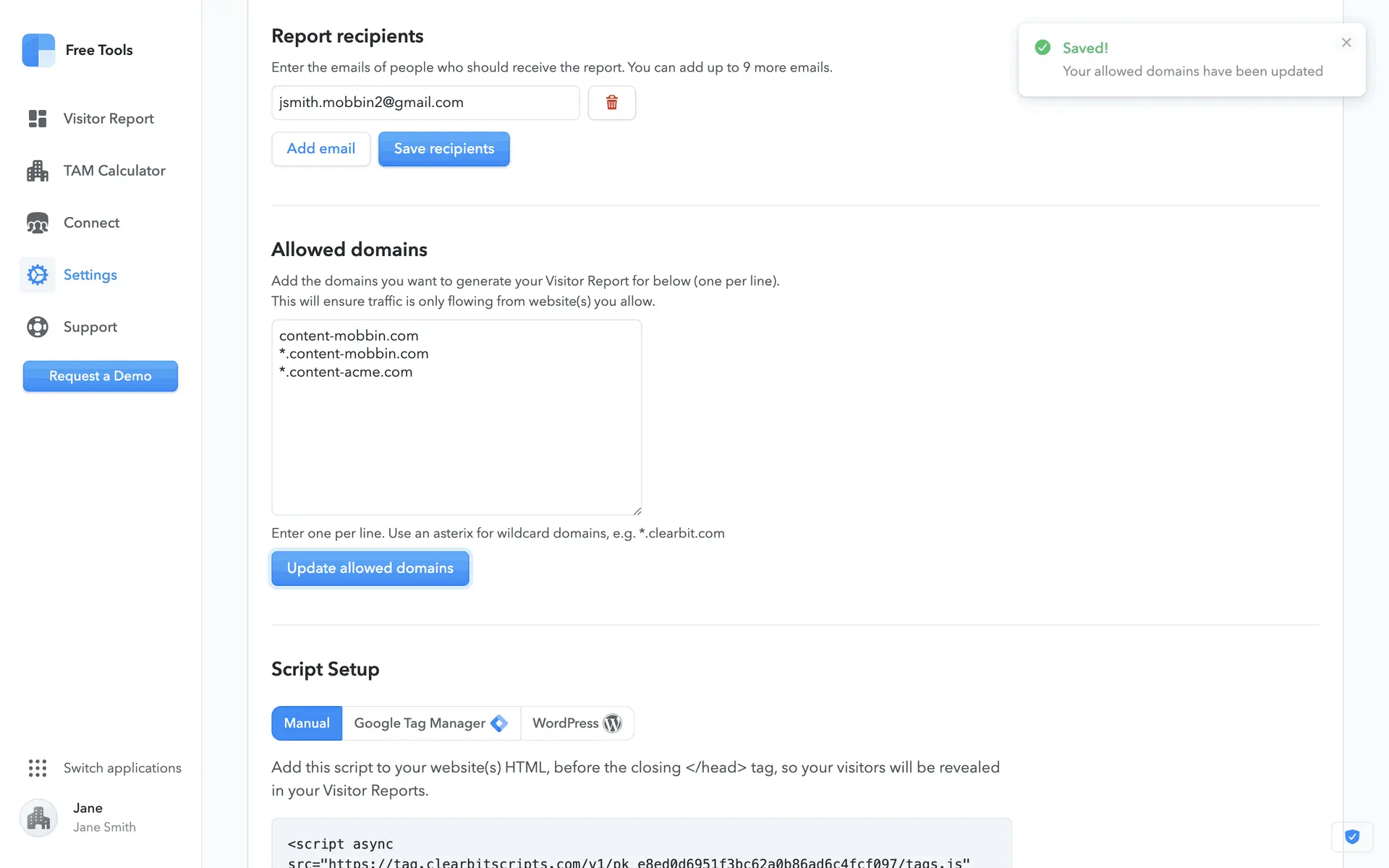Select the Google Tag Manager tab
Screen dimensions: 1389x868
[430, 723]
